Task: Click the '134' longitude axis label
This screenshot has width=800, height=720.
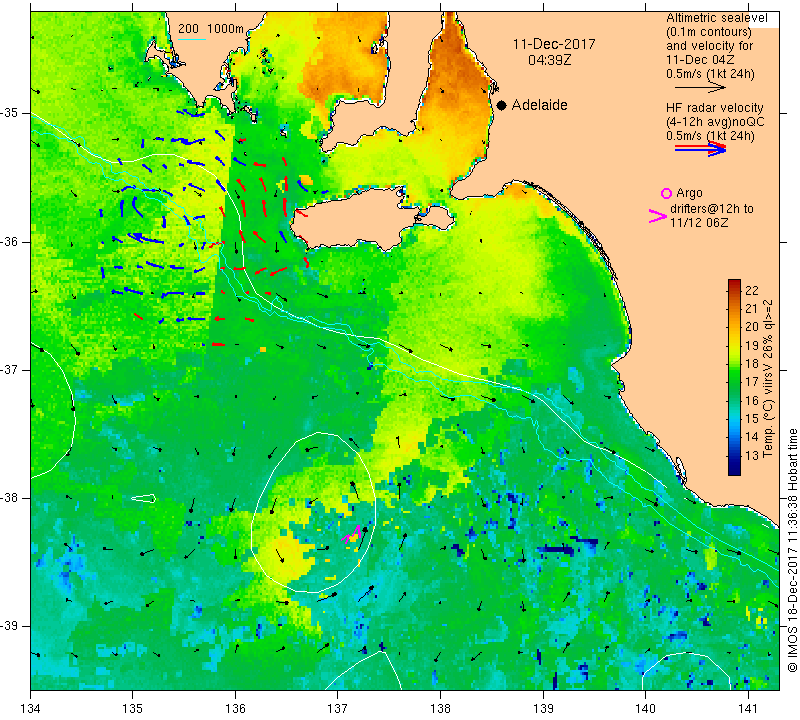Action: click(31, 709)
